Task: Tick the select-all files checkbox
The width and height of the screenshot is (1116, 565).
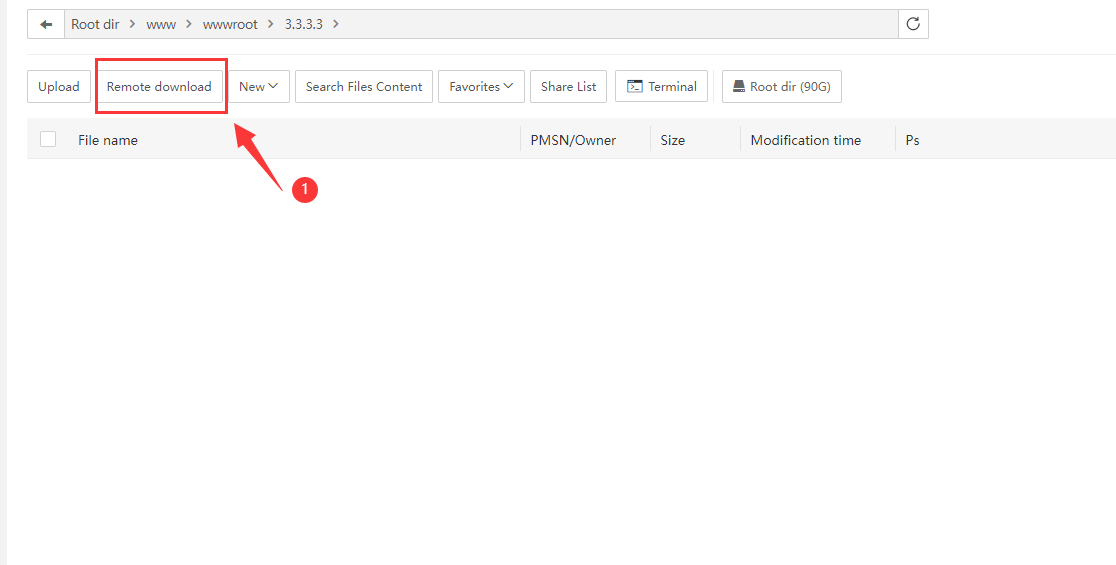Action: 48,140
